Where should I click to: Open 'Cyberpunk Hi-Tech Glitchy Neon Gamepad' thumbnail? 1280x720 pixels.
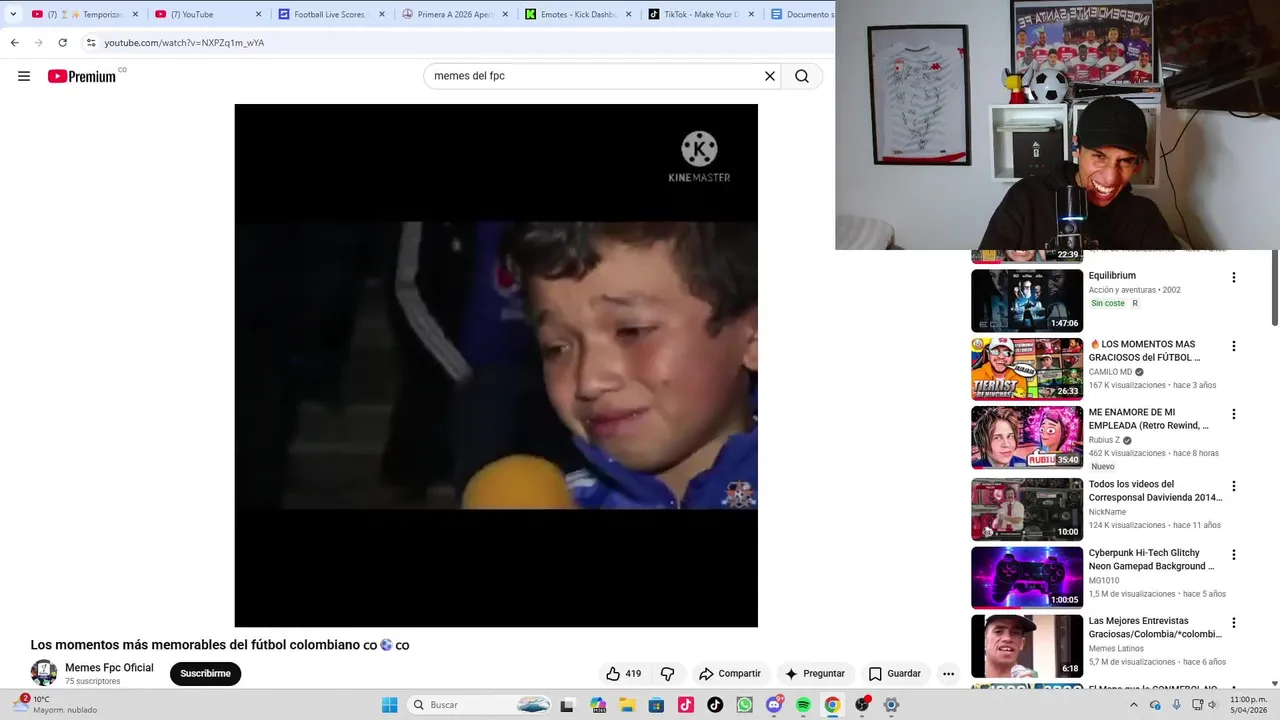pyautogui.click(x=1027, y=577)
